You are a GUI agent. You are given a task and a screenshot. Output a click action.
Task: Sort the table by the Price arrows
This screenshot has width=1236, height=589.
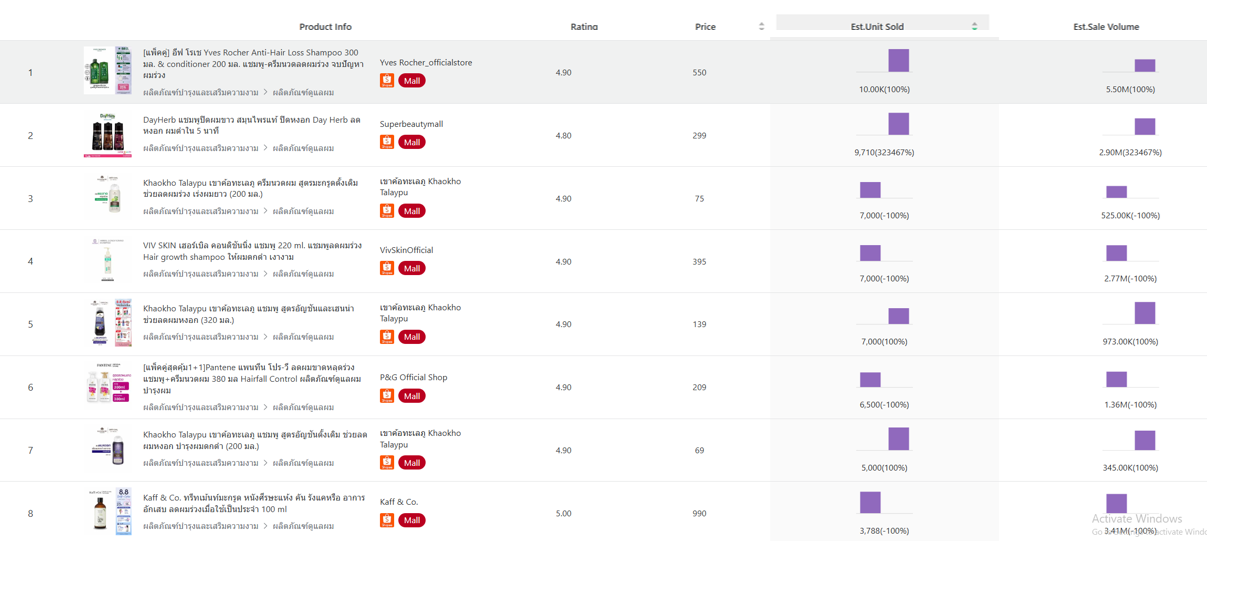[x=761, y=27]
